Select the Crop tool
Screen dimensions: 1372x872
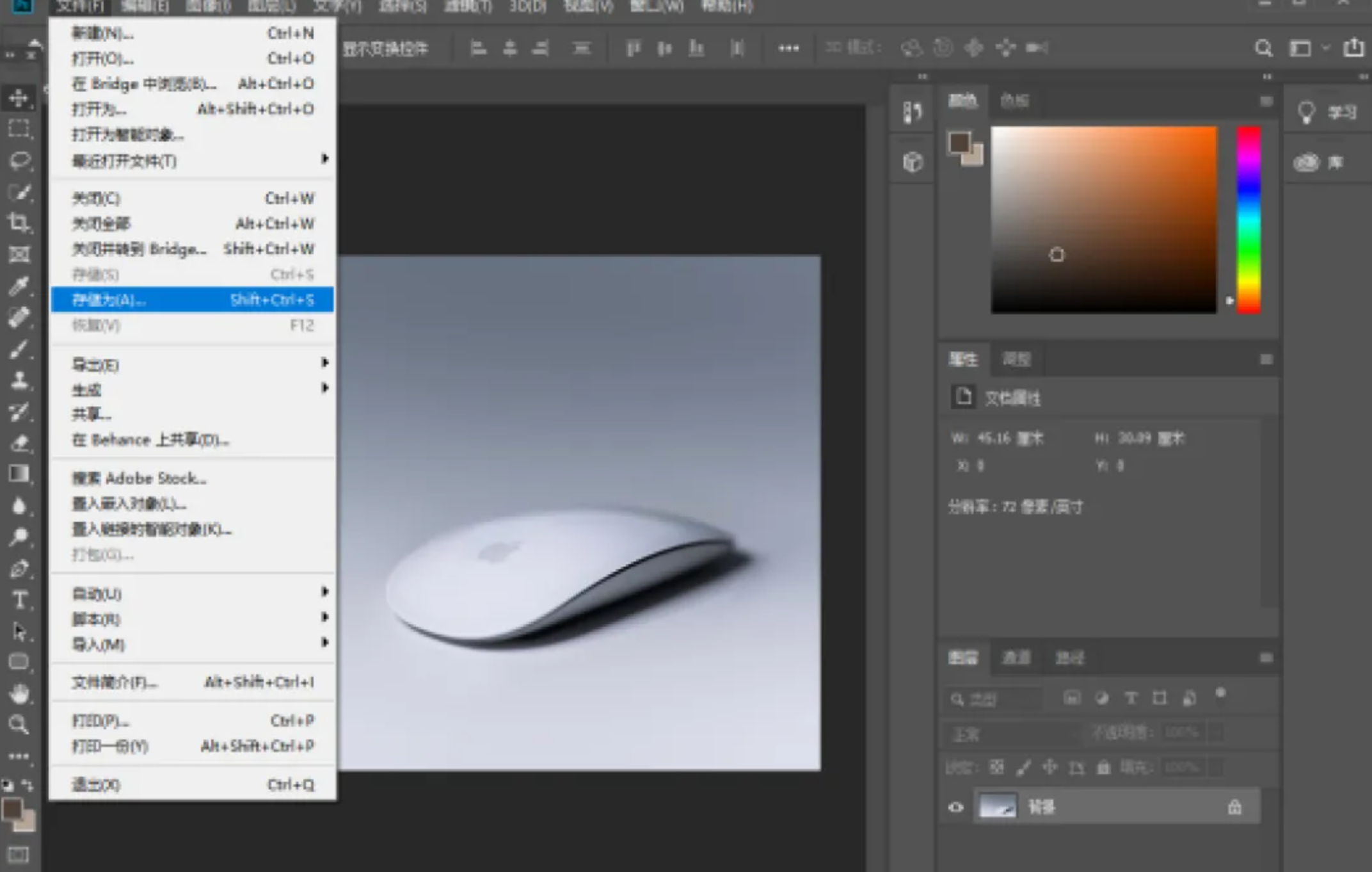pos(19,223)
